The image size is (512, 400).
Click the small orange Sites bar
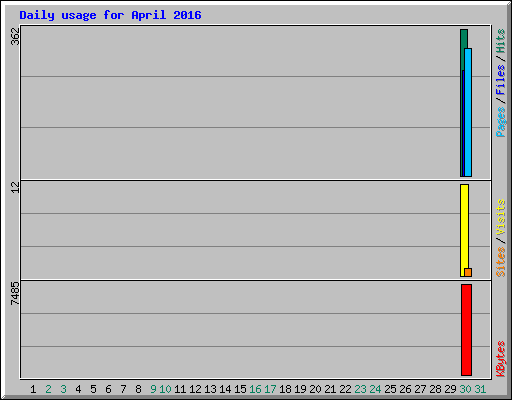click(x=468, y=272)
